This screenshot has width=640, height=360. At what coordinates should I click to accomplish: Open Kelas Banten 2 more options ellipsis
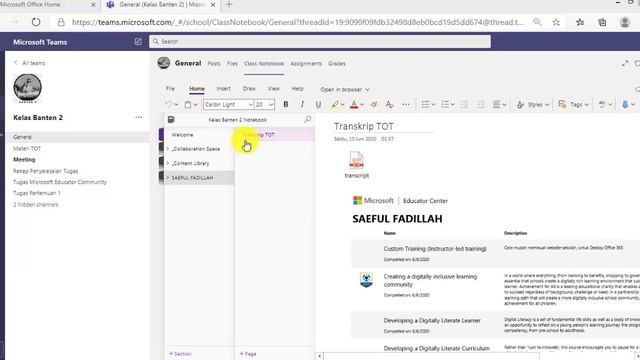click(x=139, y=117)
